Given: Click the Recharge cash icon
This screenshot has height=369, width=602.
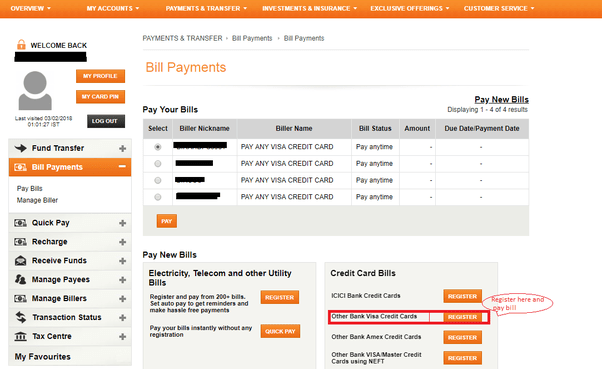Looking at the screenshot, I should [20, 242].
